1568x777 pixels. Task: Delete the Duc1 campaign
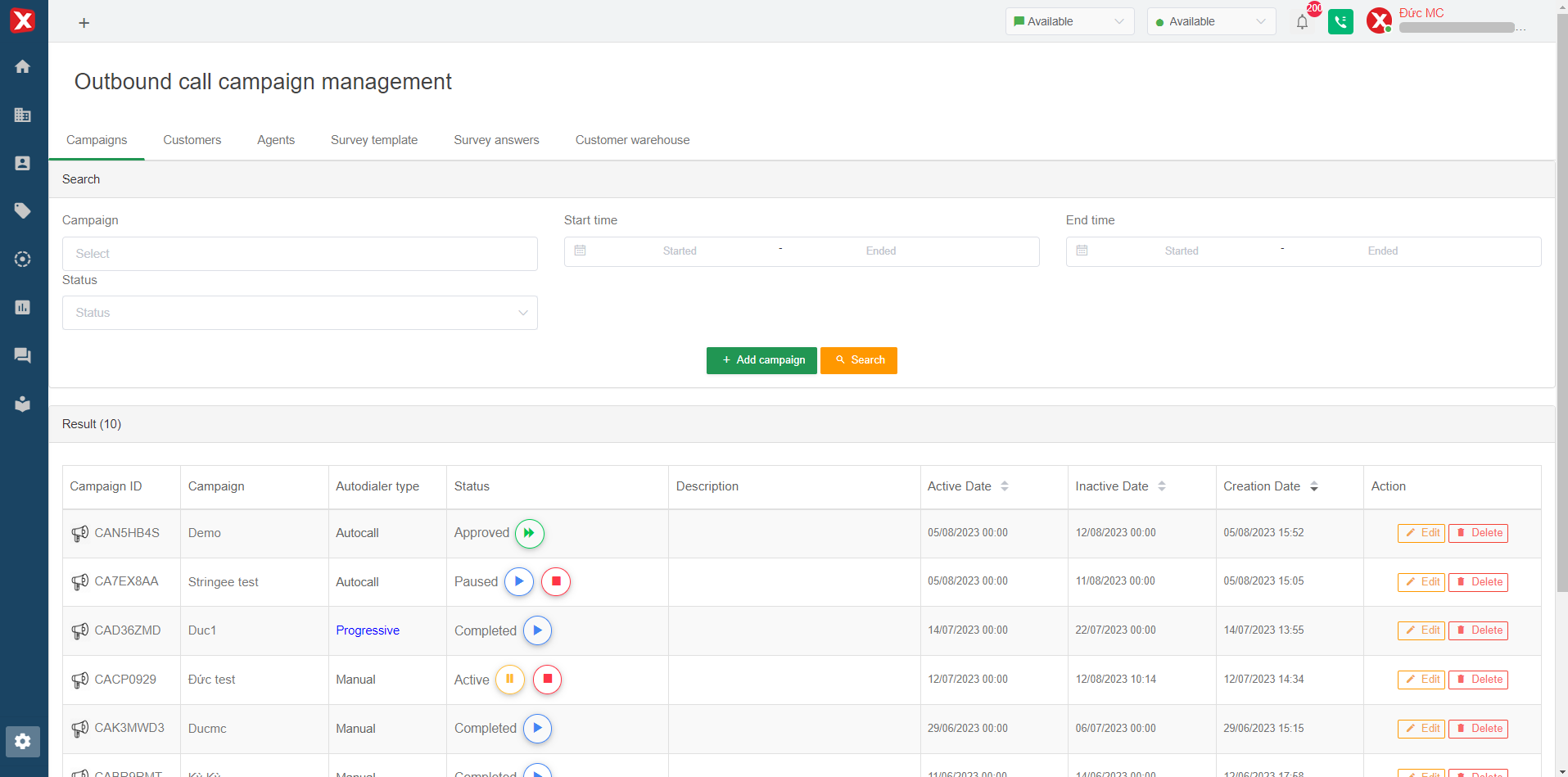point(1478,630)
